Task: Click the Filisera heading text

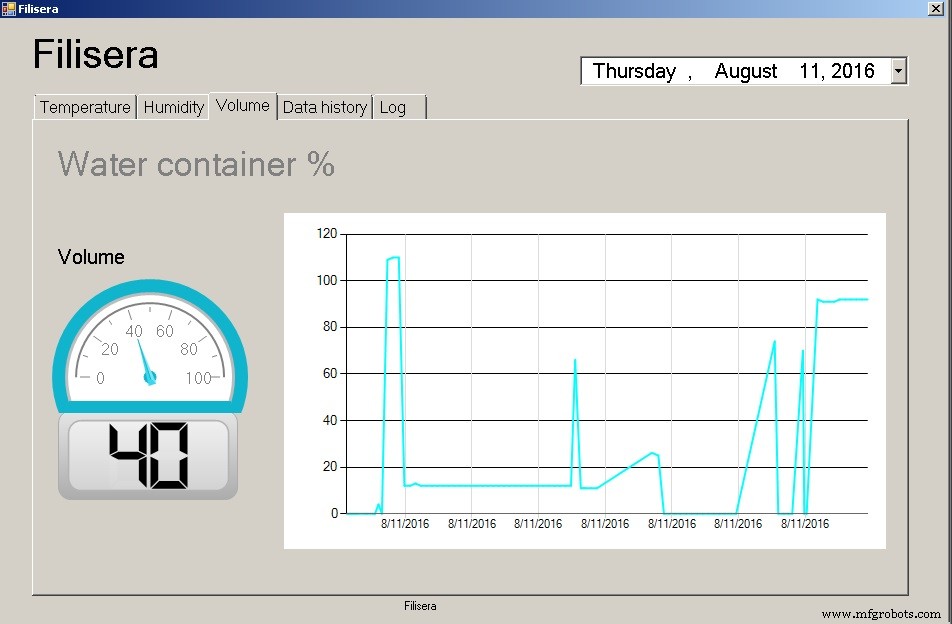Action: point(95,55)
